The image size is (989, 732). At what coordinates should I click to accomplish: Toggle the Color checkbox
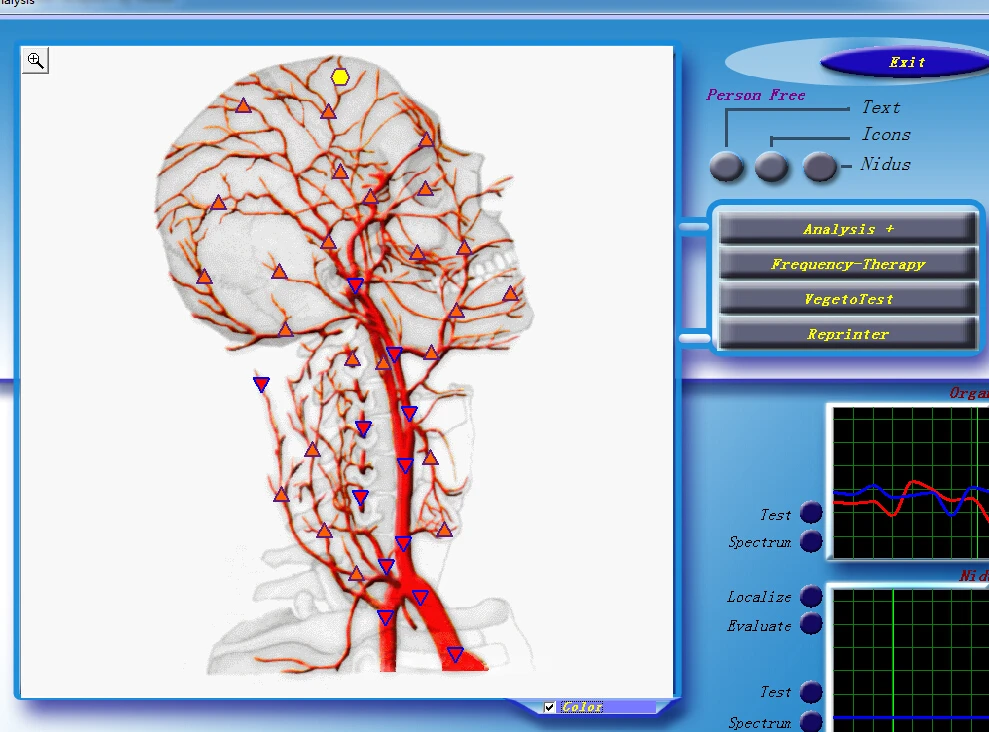(x=549, y=707)
